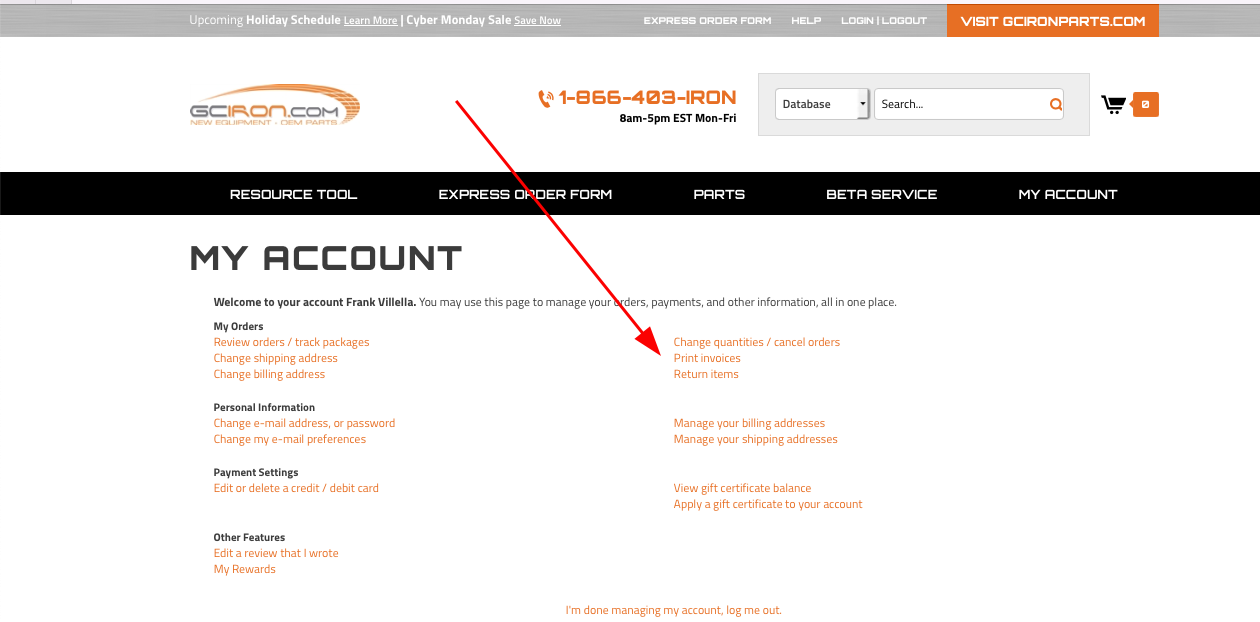
Task: Click the 8am-5pm EST Mon-Fri hours text
Action: (x=678, y=118)
